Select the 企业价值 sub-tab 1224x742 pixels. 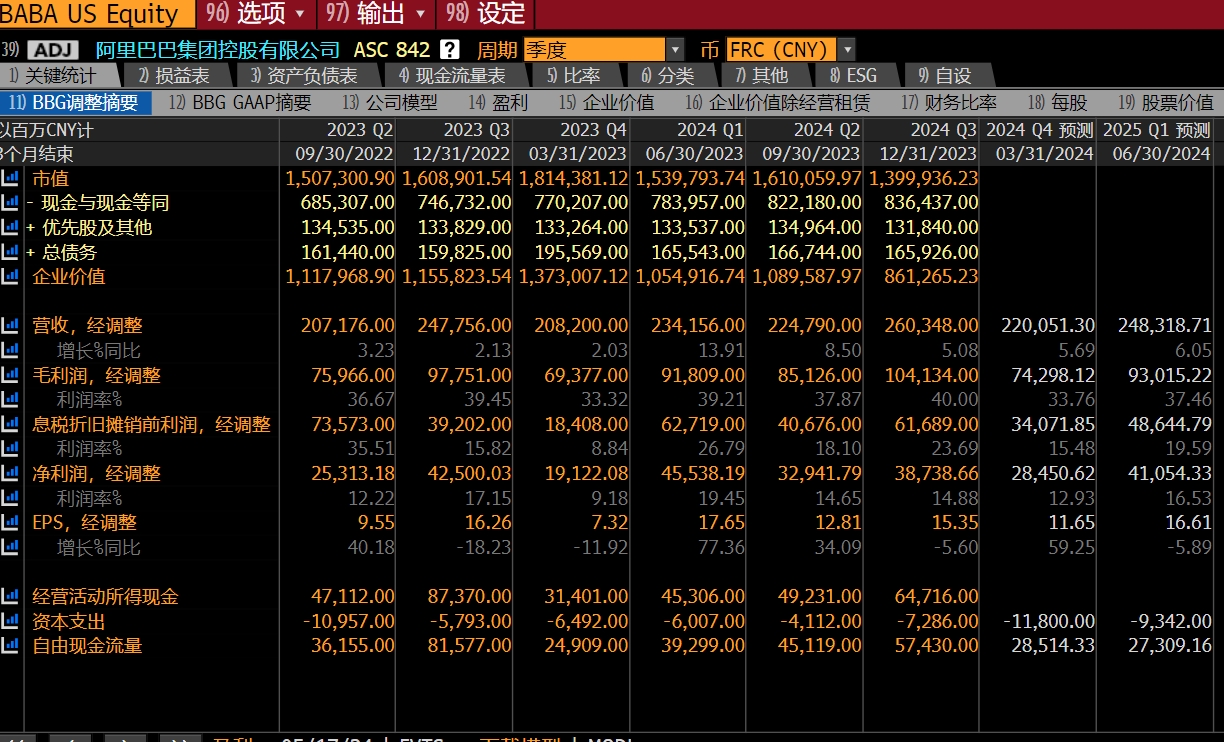coord(607,102)
